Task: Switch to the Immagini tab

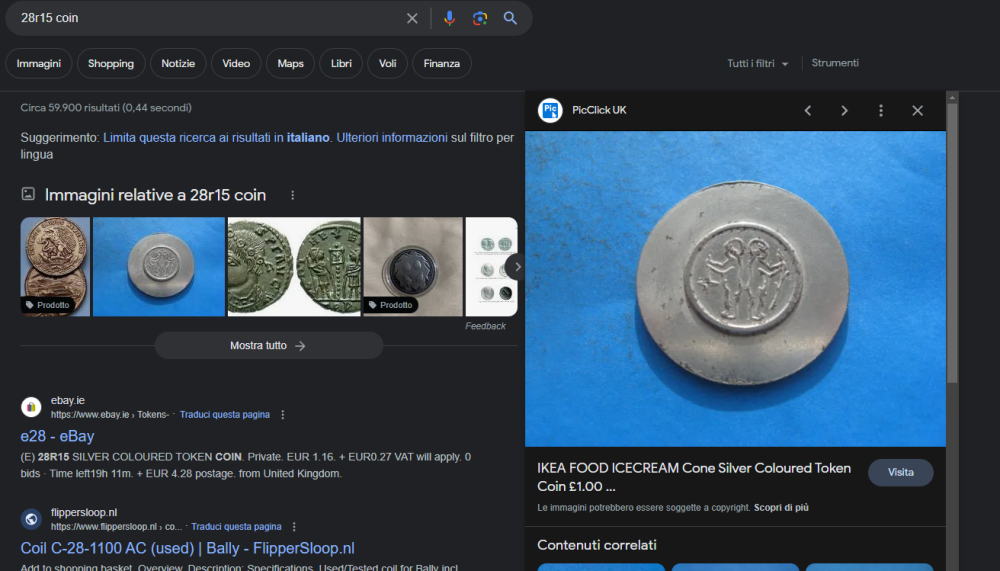Action: (38, 64)
